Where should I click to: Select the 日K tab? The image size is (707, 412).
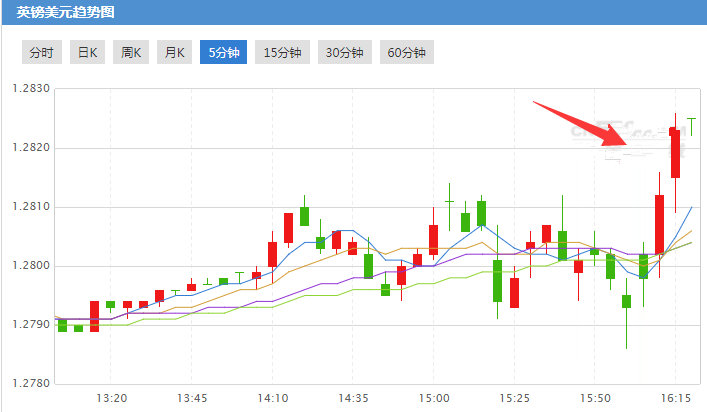click(88, 53)
